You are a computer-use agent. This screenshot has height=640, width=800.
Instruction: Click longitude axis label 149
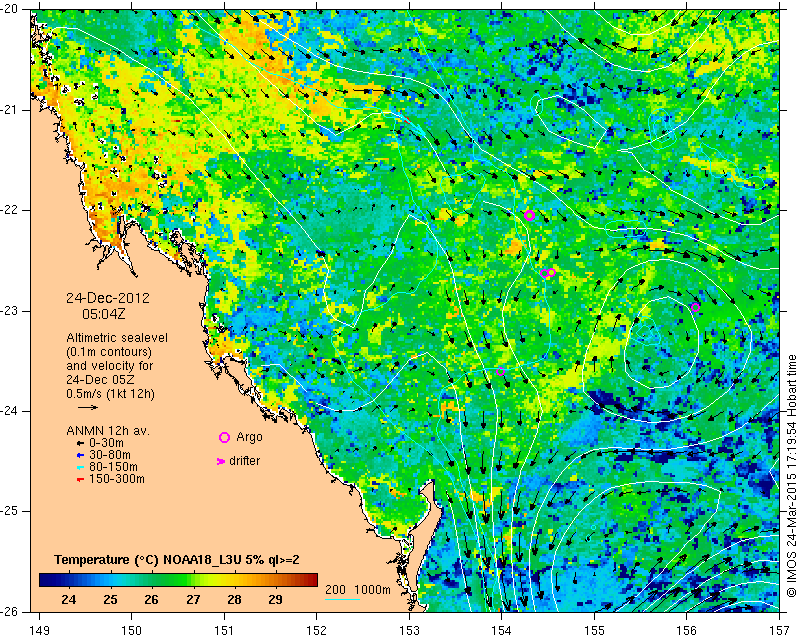pos(40,630)
